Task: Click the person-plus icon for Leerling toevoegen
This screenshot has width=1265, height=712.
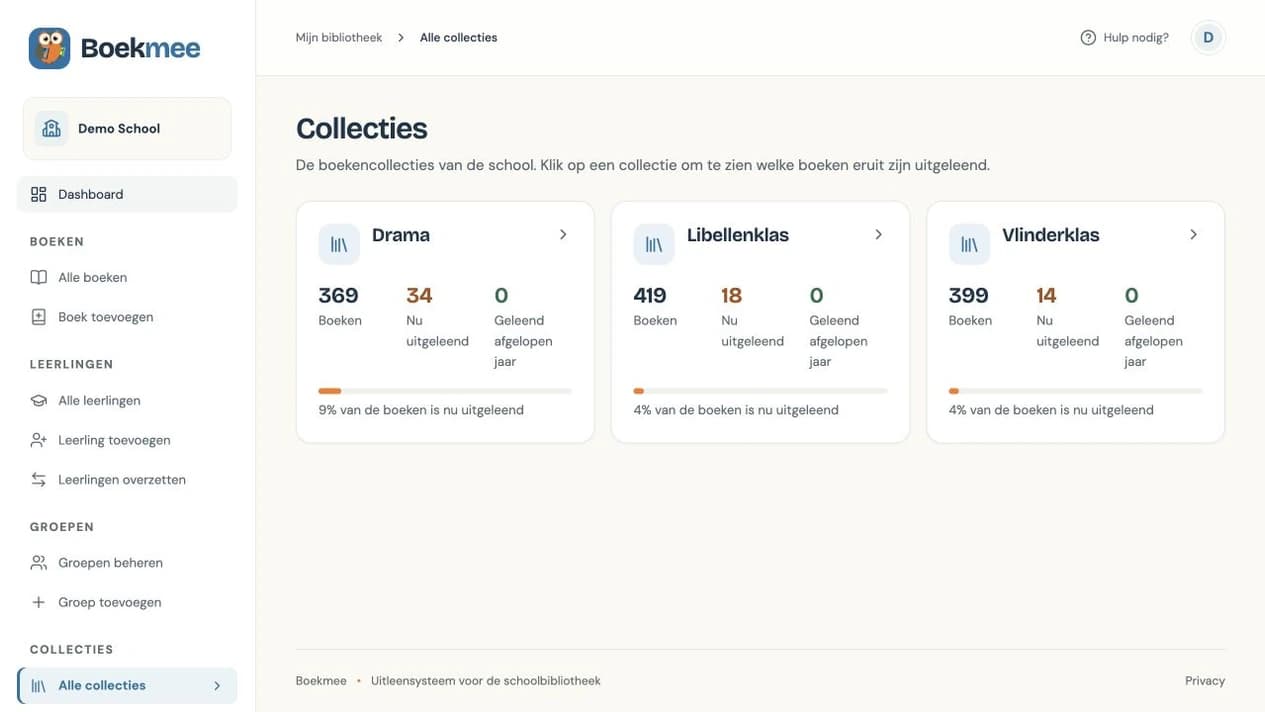Action: 38,440
